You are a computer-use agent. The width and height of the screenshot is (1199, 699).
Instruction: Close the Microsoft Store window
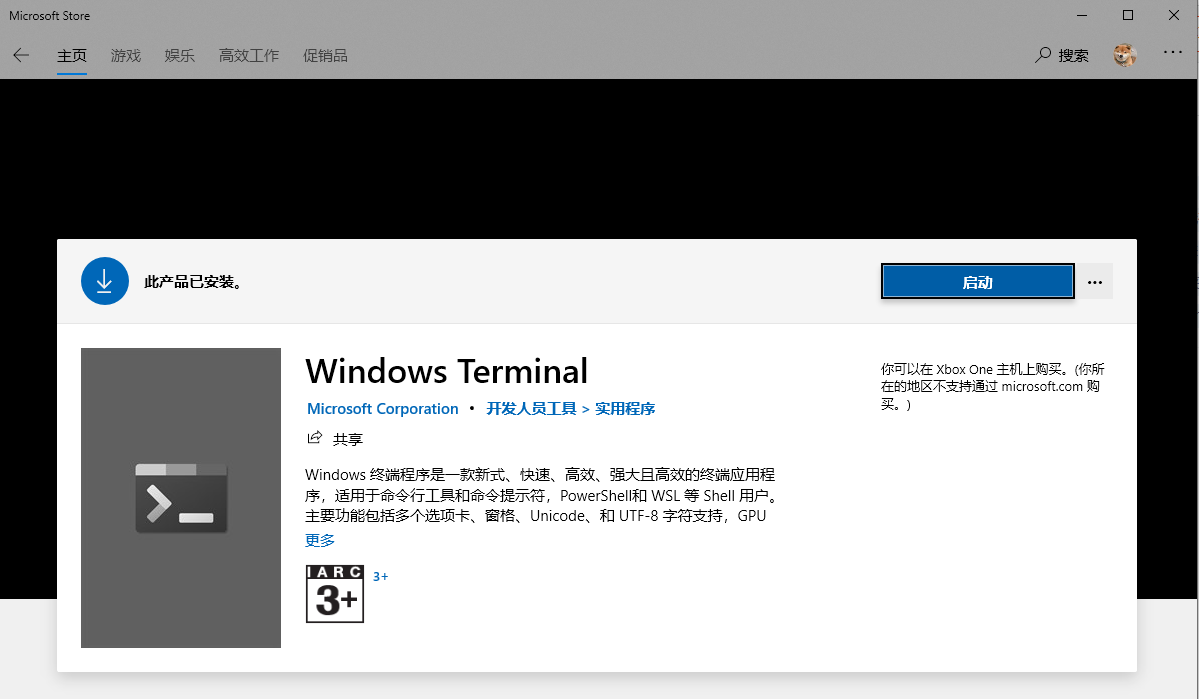1174,15
